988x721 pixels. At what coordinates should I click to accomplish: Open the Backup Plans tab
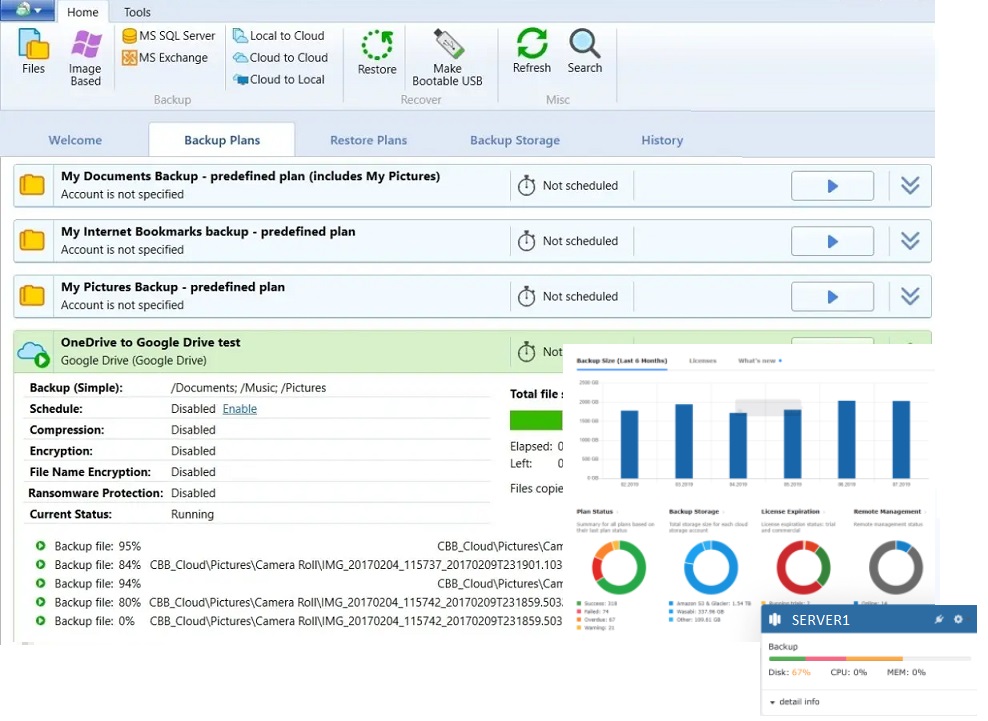pos(222,140)
